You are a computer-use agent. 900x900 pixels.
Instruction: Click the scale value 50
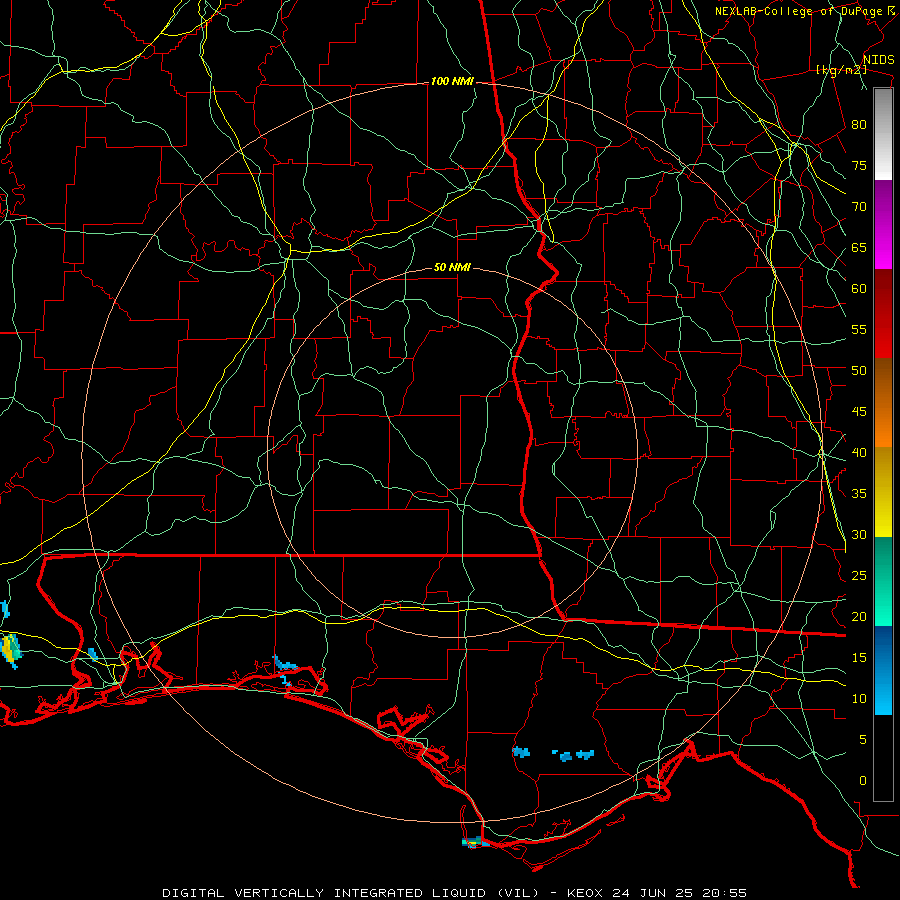859,370
